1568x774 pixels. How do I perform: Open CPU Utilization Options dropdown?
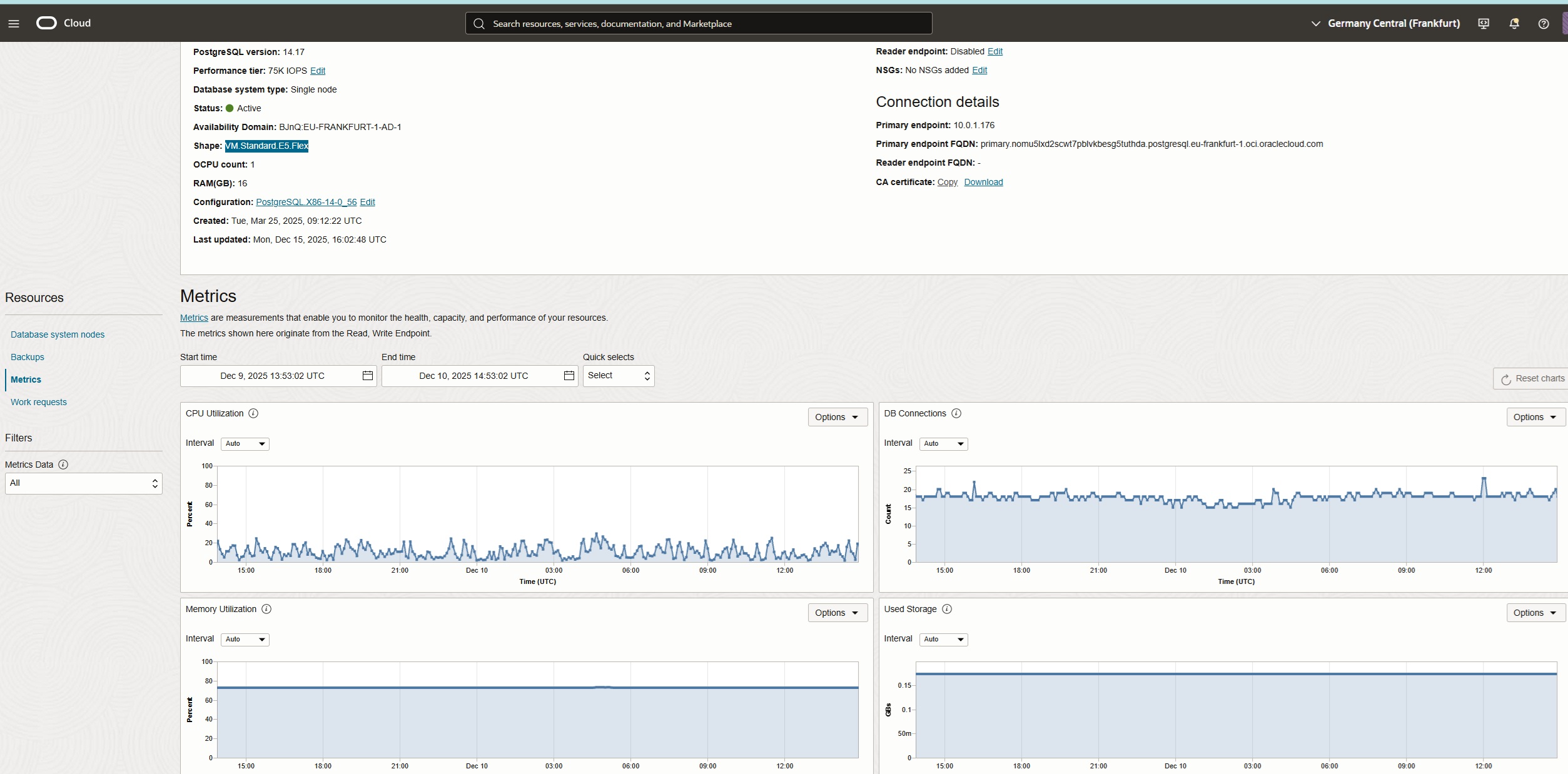(837, 417)
